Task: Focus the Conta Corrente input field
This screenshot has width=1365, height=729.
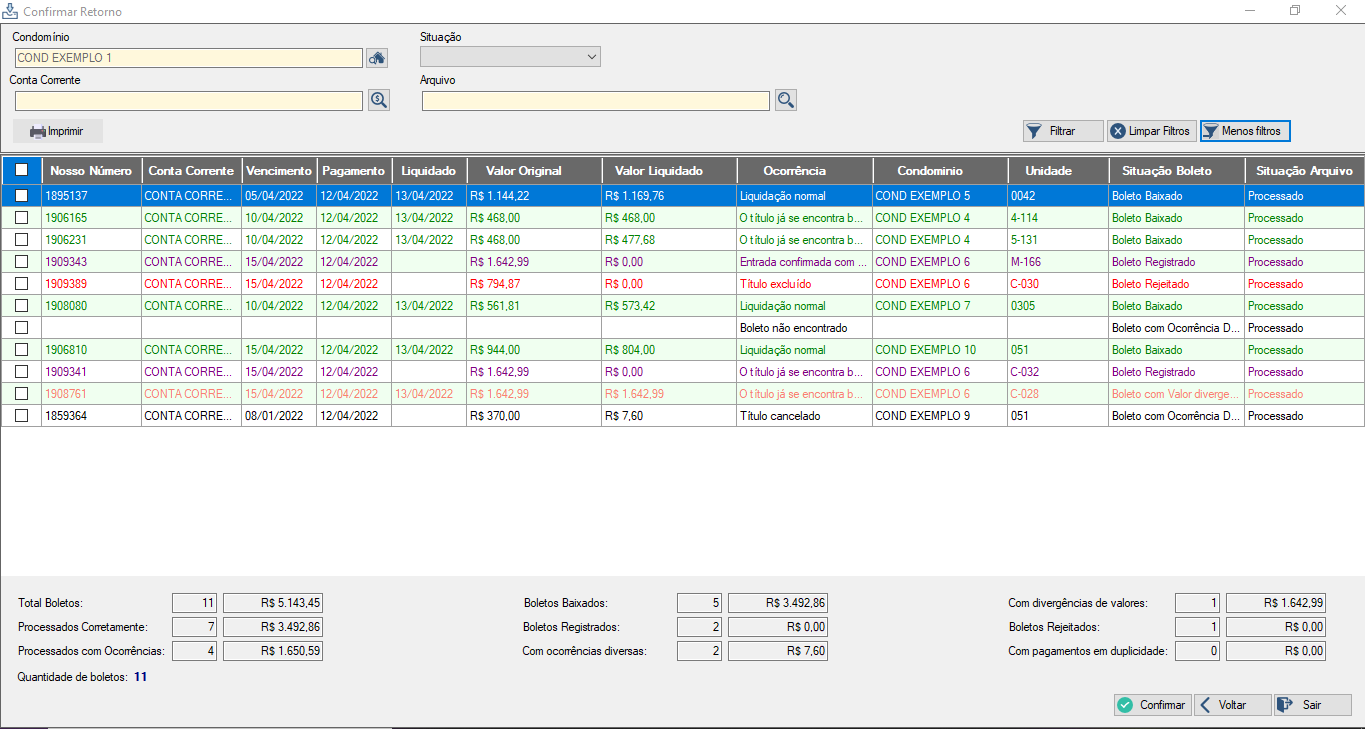Action: tap(188, 101)
